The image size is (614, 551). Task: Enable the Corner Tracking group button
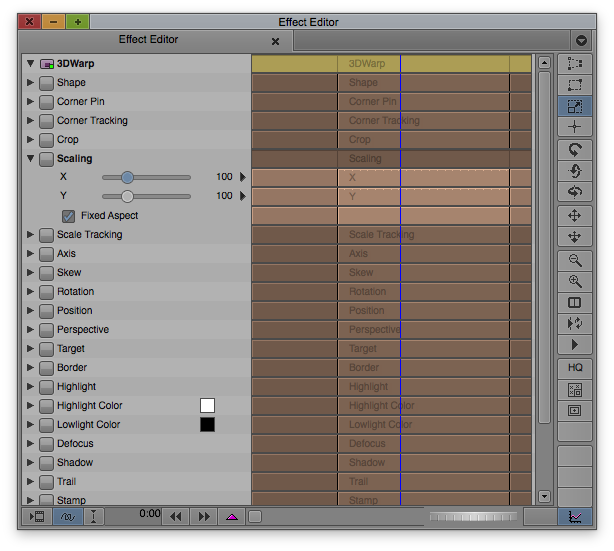pyautogui.click(x=46, y=121)
